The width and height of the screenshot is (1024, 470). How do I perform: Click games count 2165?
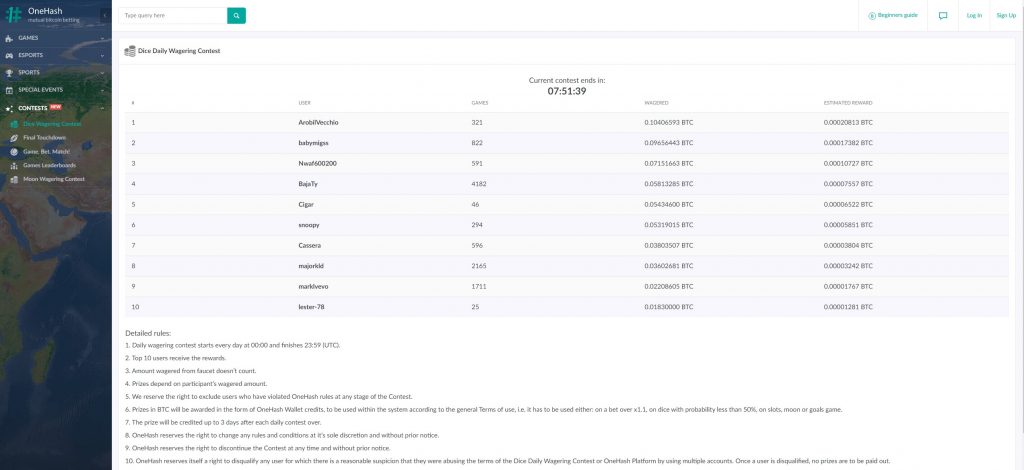(x=479, y=266)
